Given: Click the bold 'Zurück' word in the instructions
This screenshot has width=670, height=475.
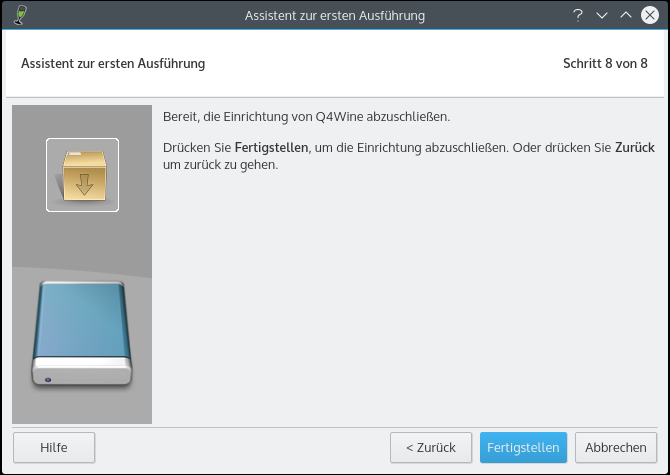Looking at the screenshot, I should coord(635,147).
